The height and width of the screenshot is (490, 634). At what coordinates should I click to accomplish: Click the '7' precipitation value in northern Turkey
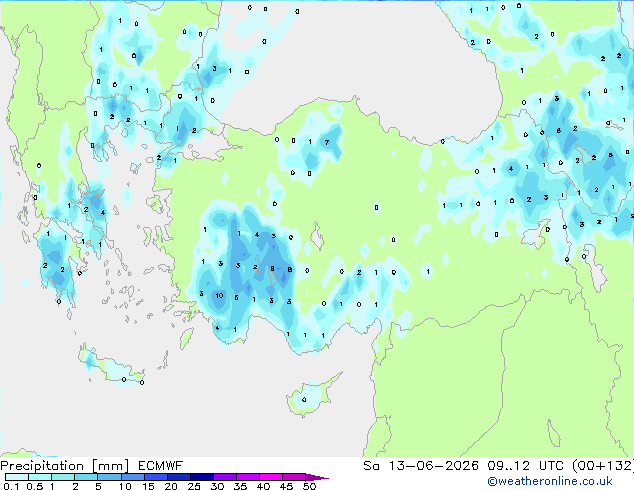point(327,142)
